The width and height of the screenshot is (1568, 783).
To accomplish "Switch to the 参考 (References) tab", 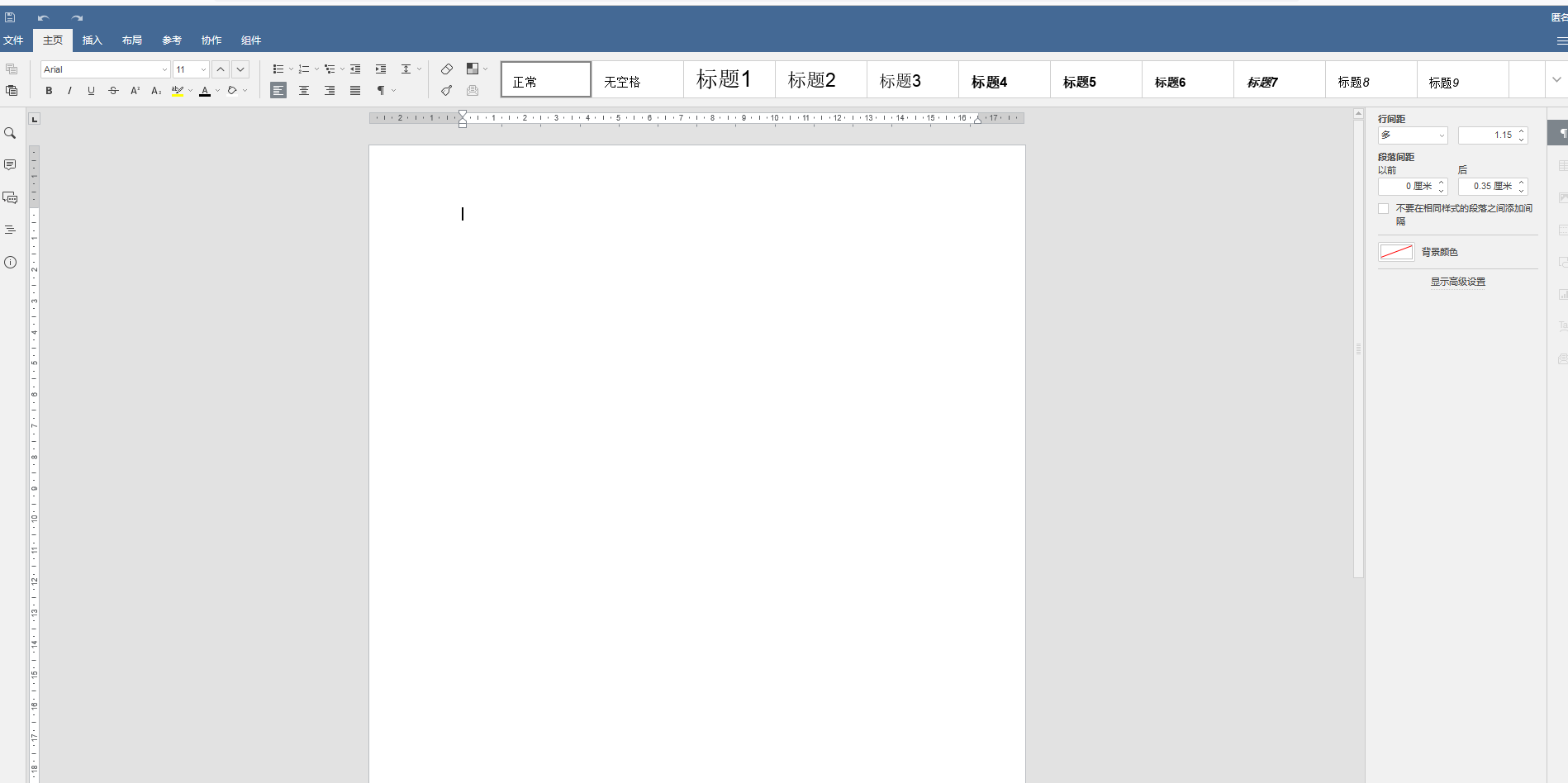I will click(x=171, y=40).
